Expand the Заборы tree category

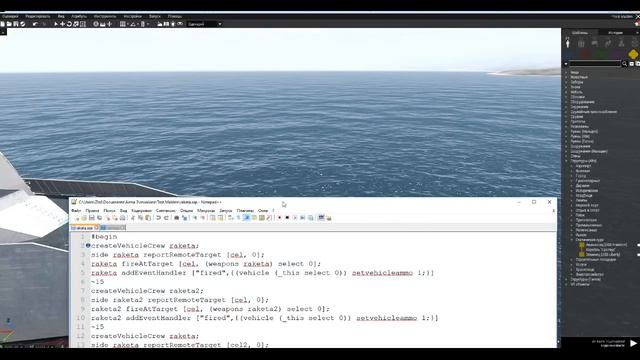[567, 82]
